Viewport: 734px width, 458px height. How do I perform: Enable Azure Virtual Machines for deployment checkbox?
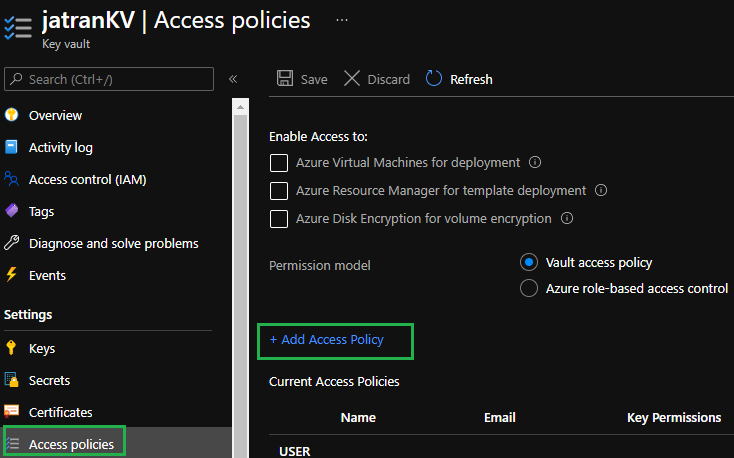[279, 163]
